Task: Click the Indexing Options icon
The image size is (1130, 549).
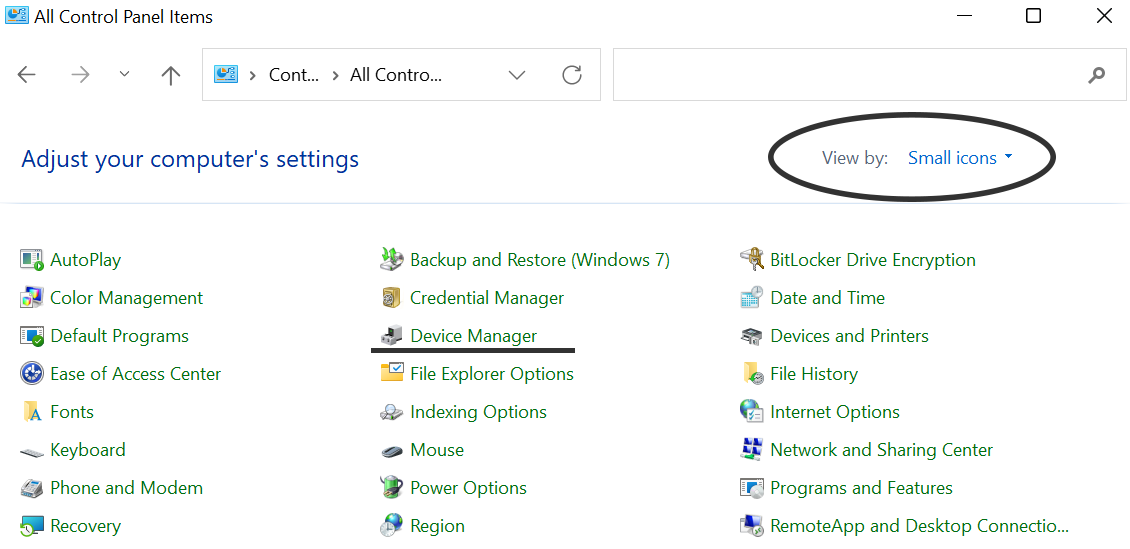Action: click(x=391, y=412)
